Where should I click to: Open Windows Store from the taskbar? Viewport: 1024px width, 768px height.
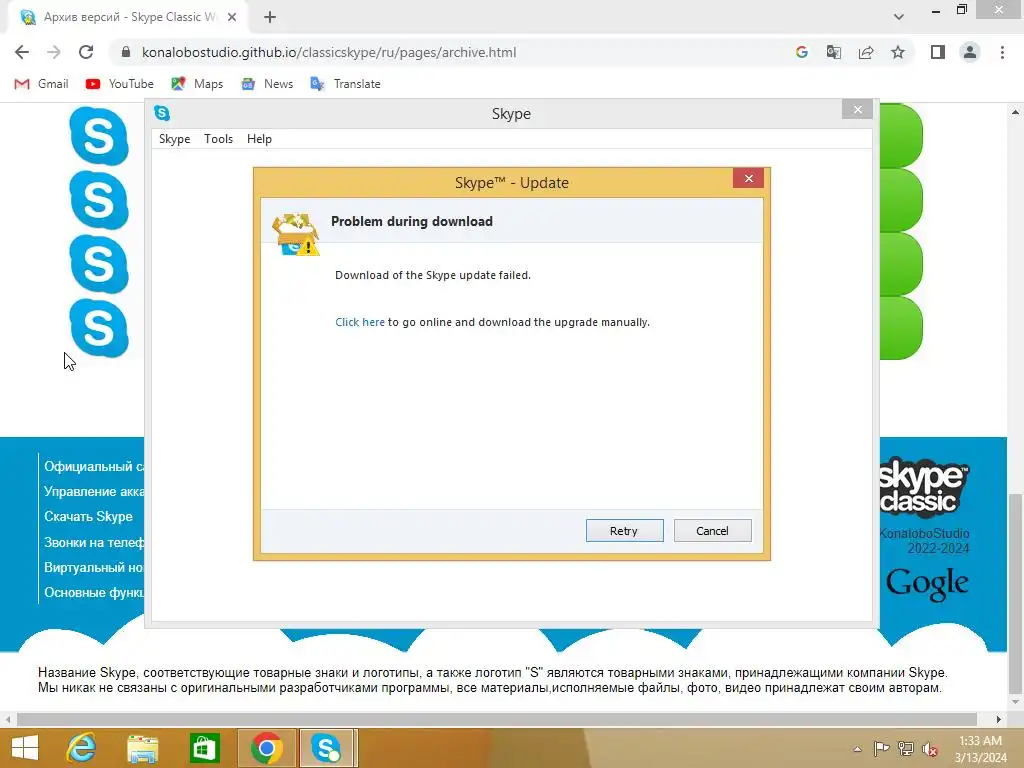204,748
